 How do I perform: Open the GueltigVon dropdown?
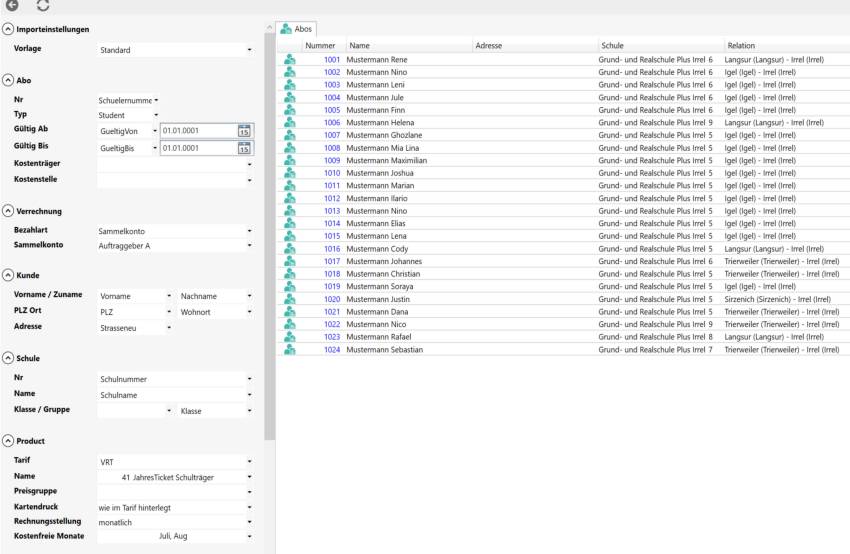pyautogui.click(x=128, y=131)
